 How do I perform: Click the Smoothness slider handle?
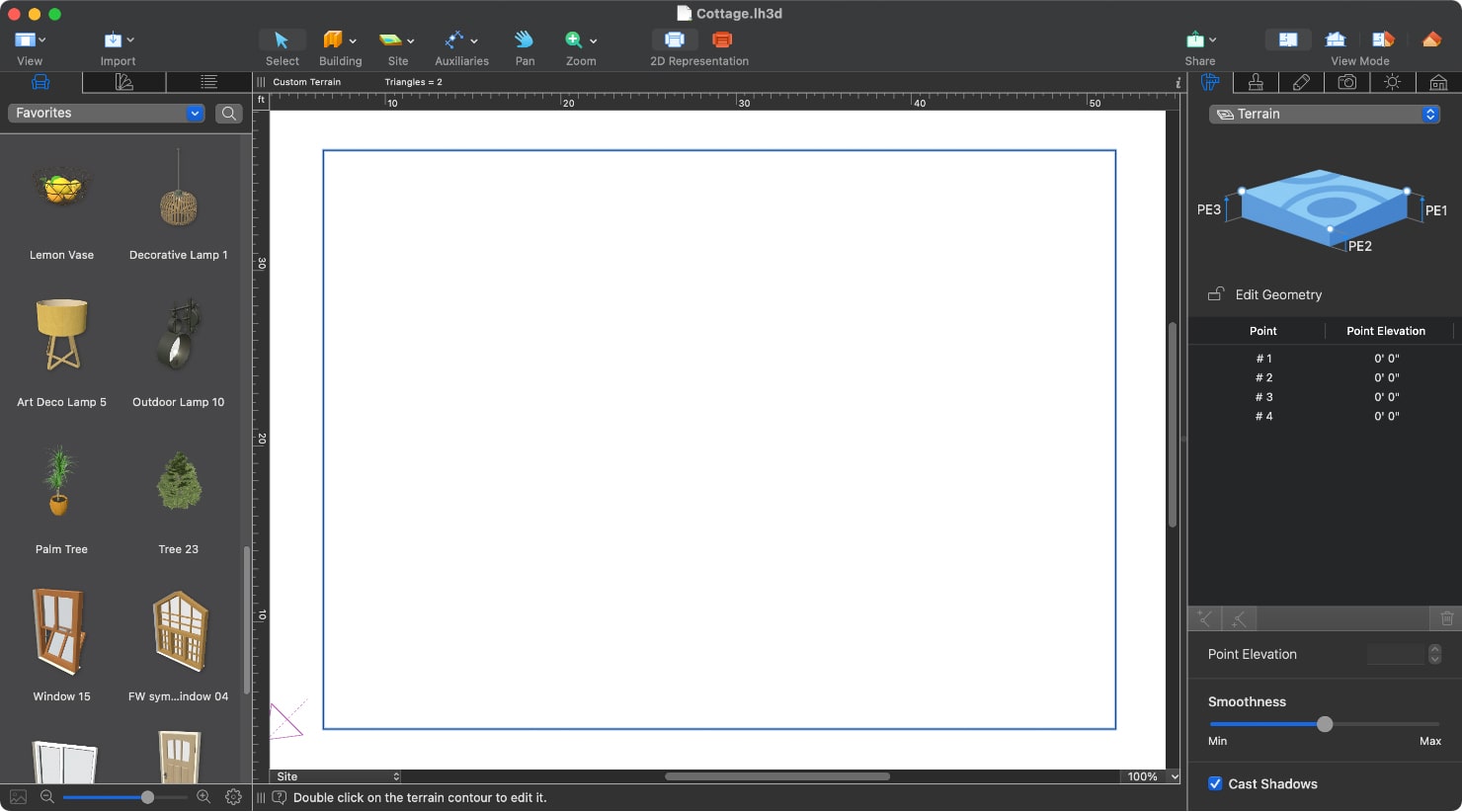1325,724
